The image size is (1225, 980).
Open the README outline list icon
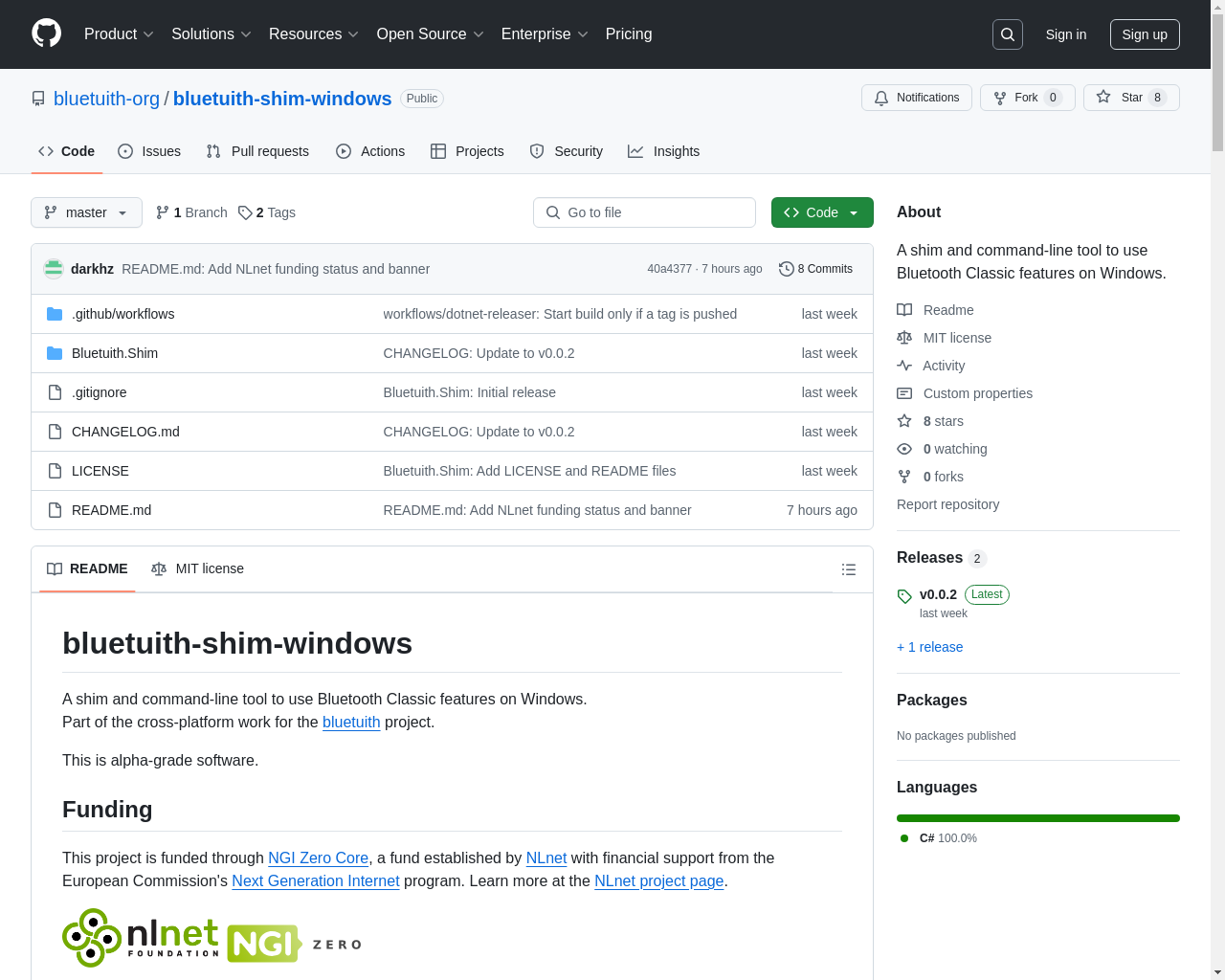848,569
